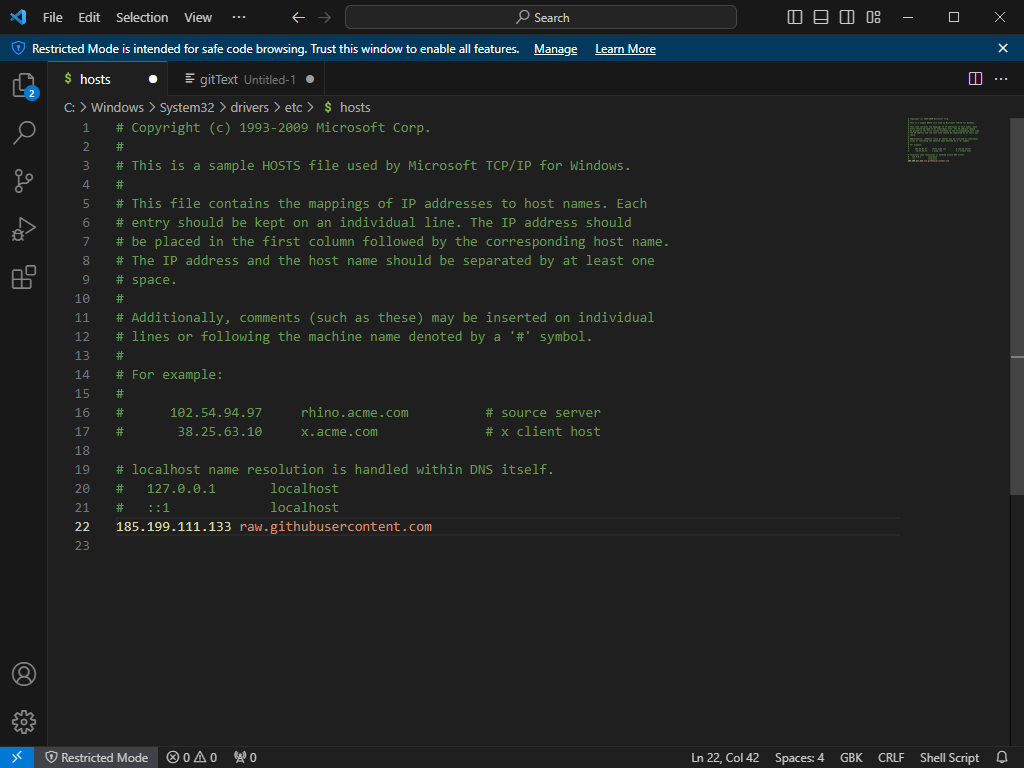This screenshot has height=768, width=1024.
Task: Show errors and warnings count in status bar
Action: 191,758
